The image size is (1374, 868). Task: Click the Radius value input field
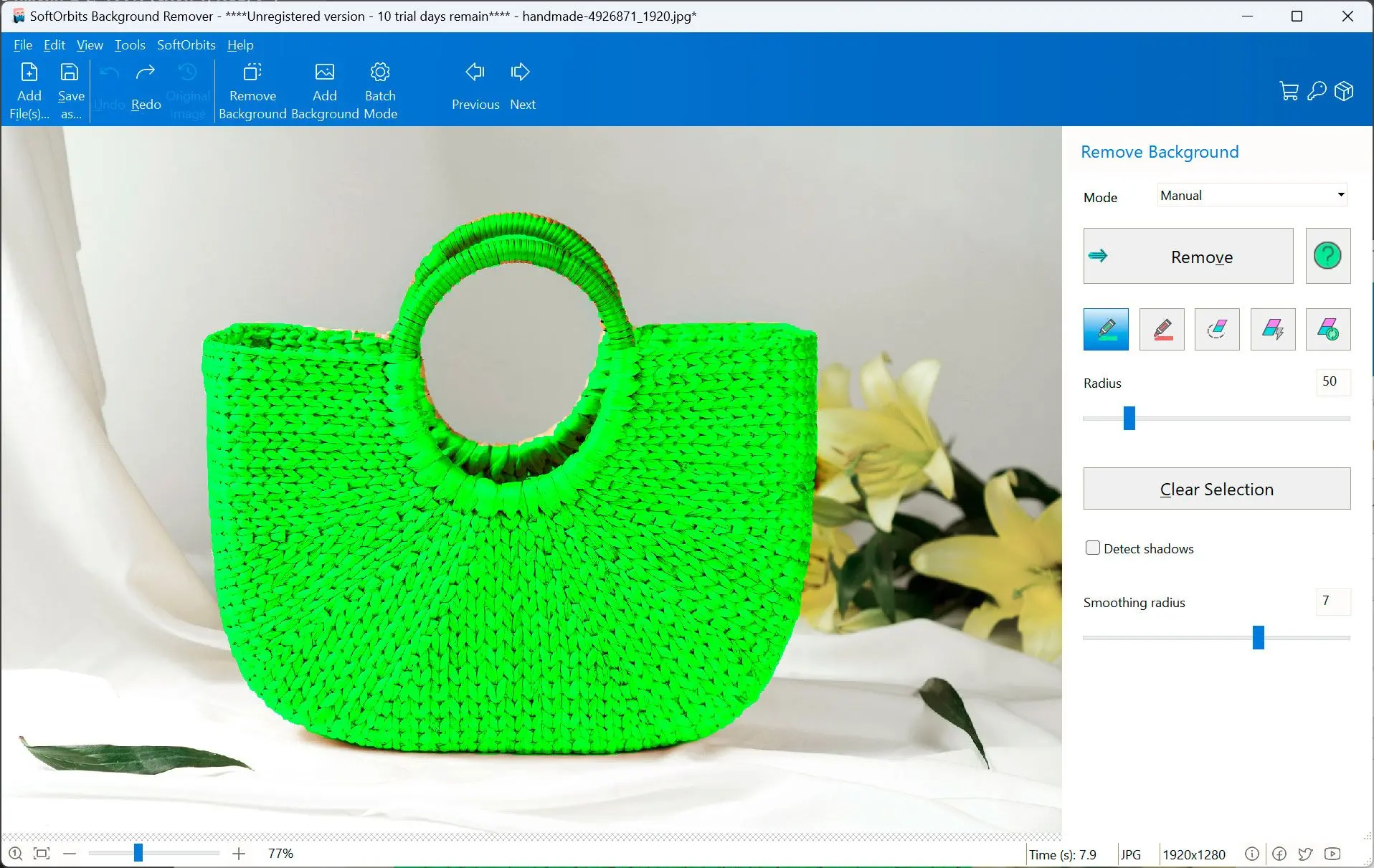coord(1332,382)
